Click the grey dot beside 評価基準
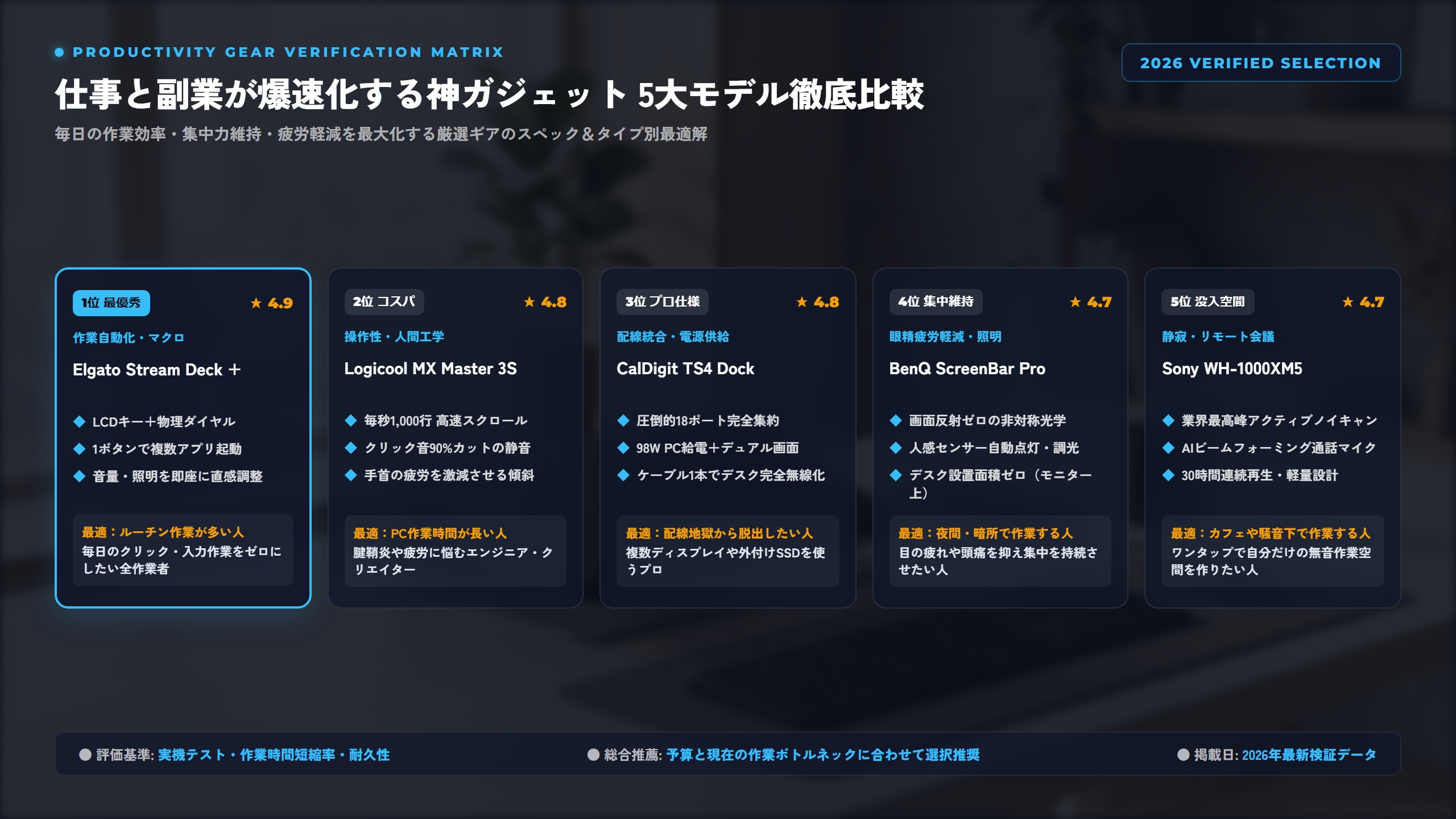The image size is (1456, 819). coord(85,755)
